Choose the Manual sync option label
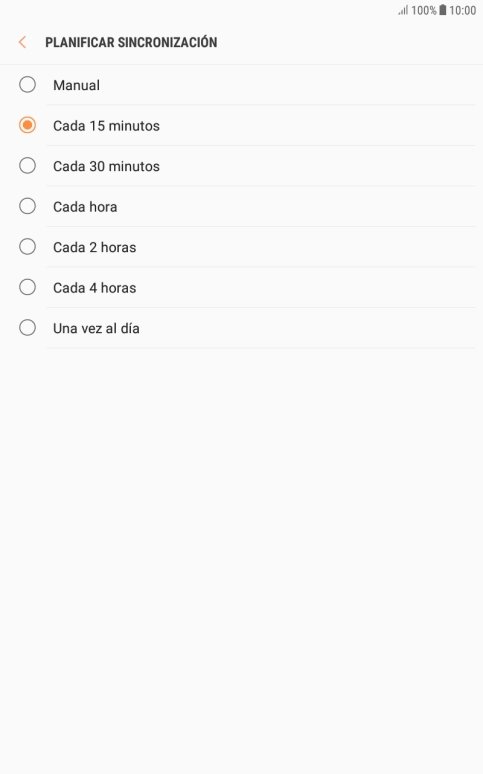Image resolution: width=483 pixels, height=774 pixels. click(x=77, y=85)
